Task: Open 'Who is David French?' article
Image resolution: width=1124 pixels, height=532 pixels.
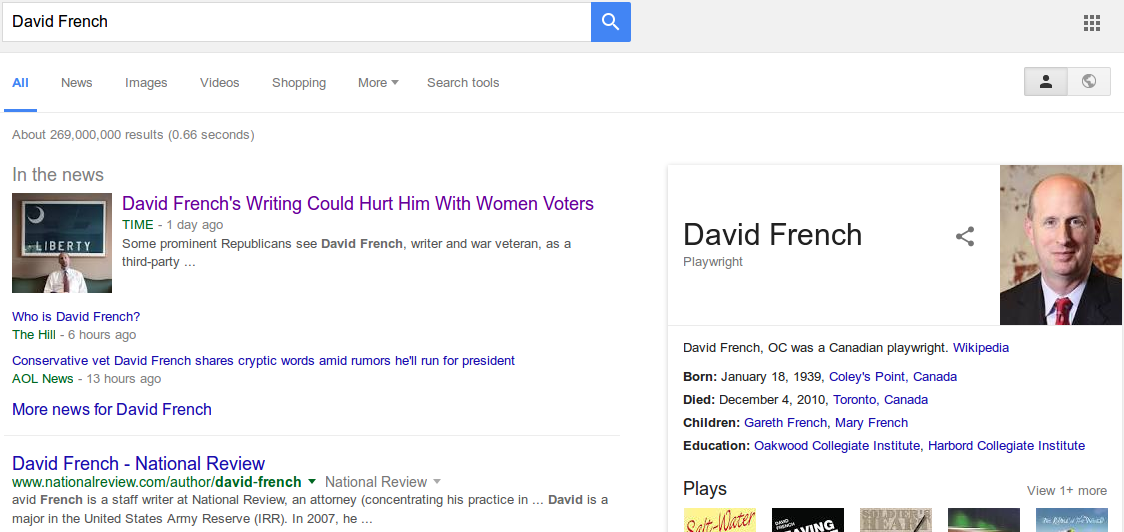Action: 76,317
